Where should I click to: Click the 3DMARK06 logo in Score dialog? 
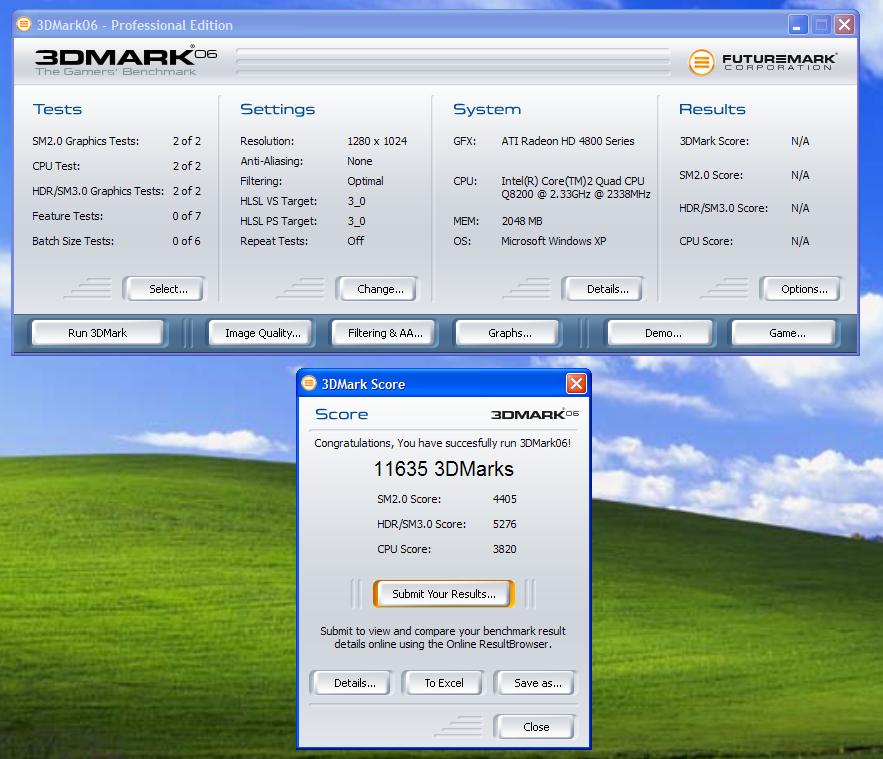(x=534, y=414)
